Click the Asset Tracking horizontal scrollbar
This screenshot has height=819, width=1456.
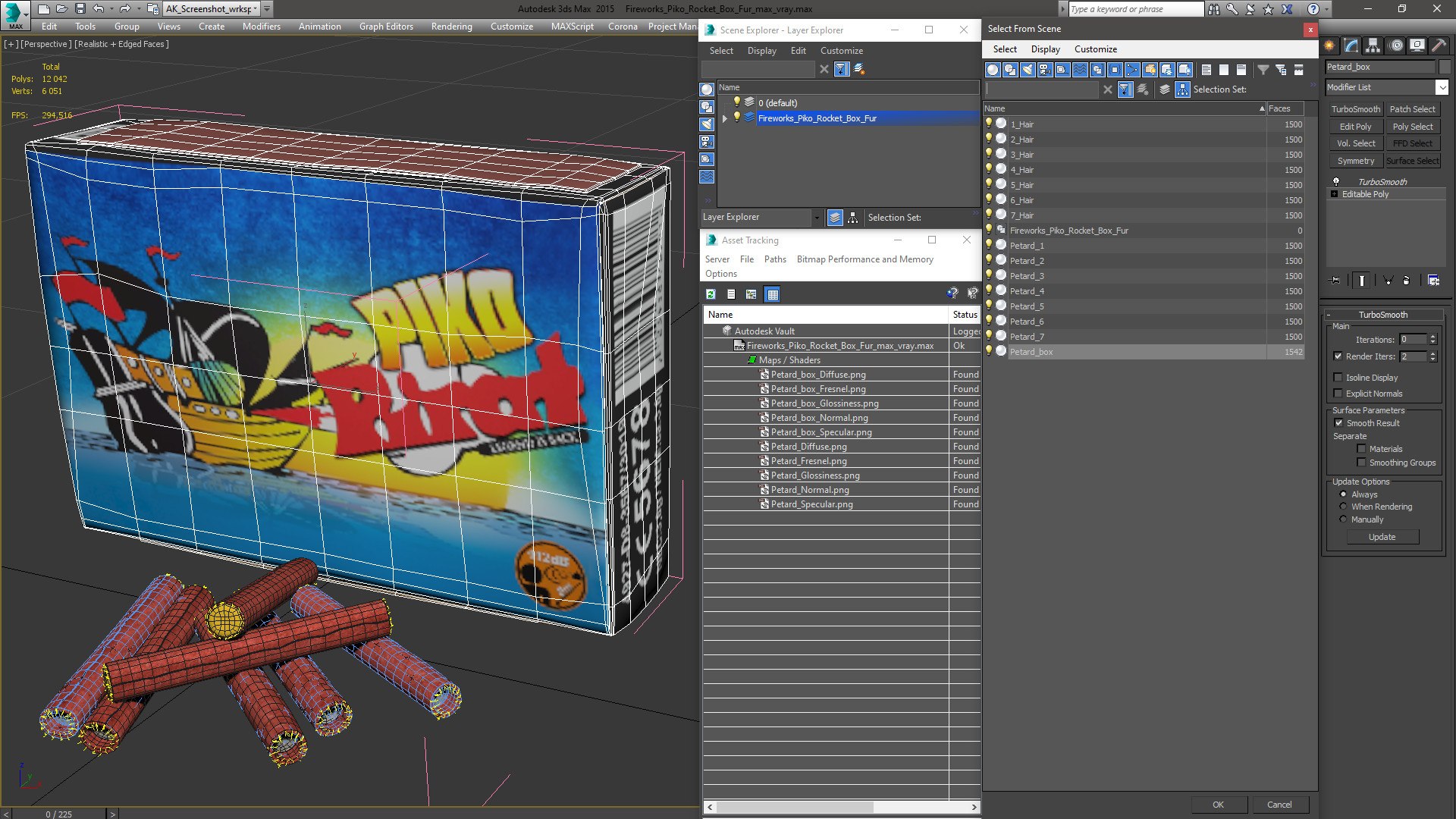point(795,807)
